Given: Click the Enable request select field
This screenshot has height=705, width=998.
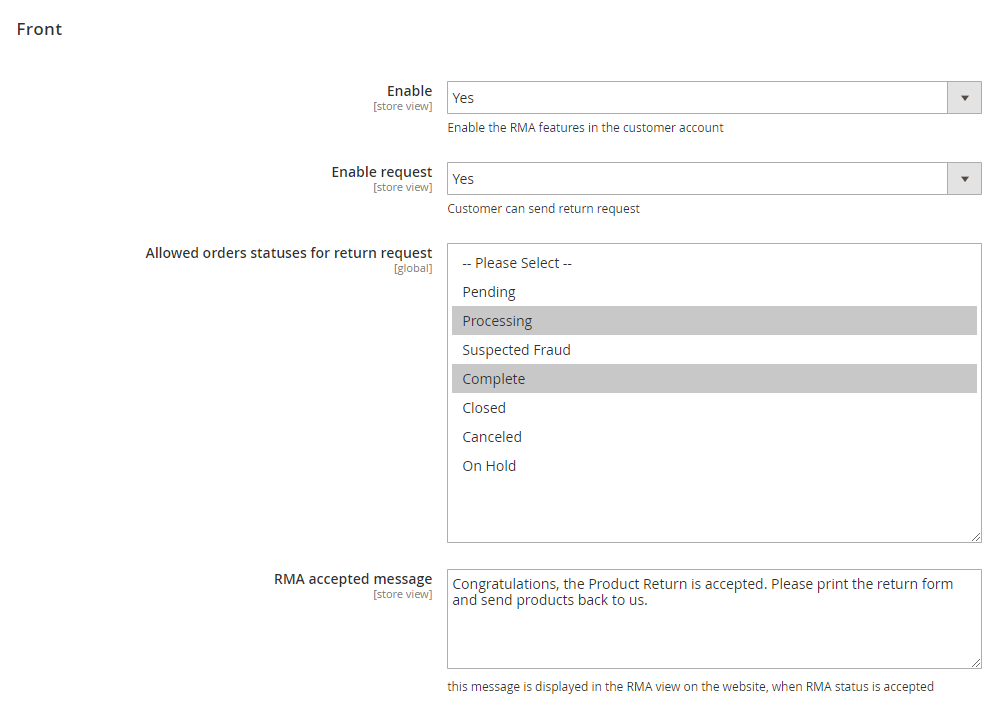Looking at the screenshot, I should coord(697,179).
